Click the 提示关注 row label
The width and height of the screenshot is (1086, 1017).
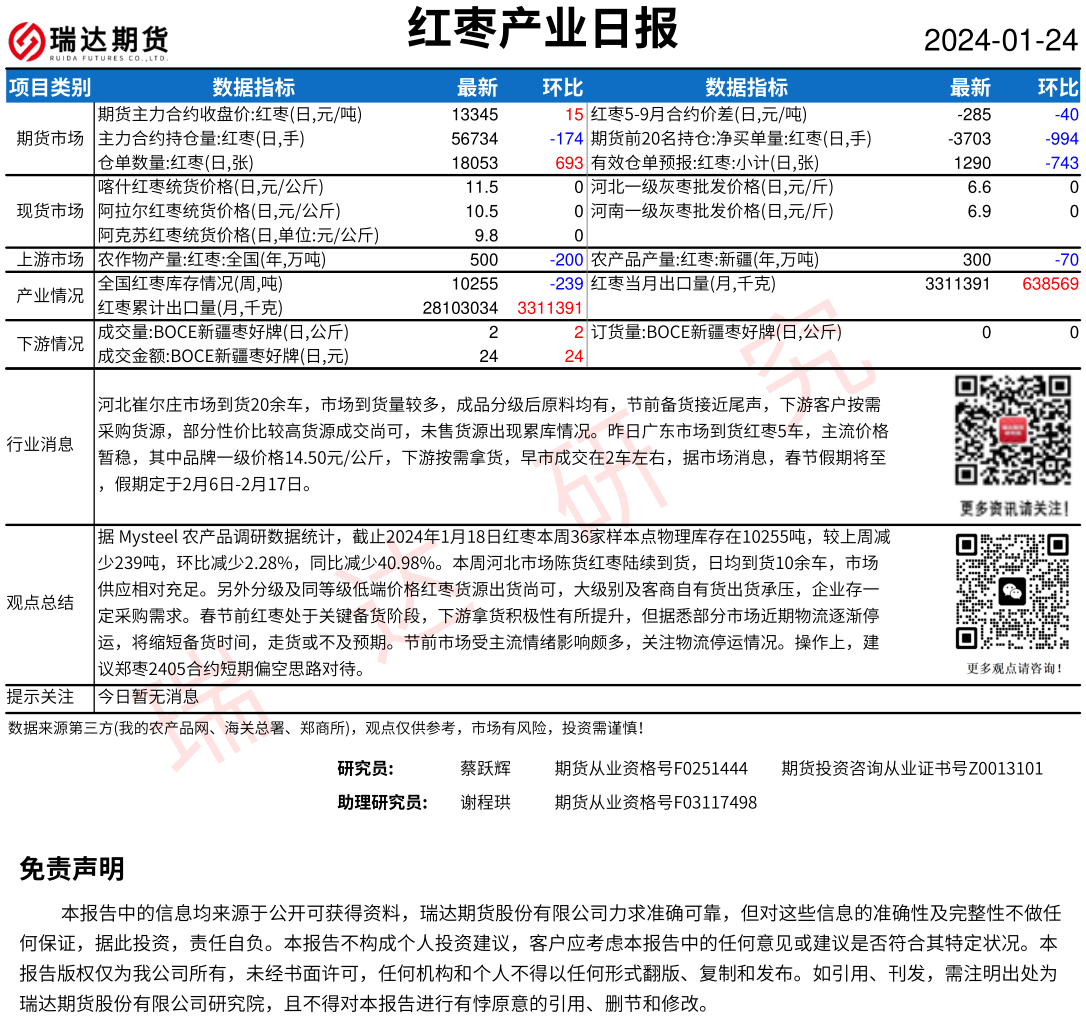(40, 696)
